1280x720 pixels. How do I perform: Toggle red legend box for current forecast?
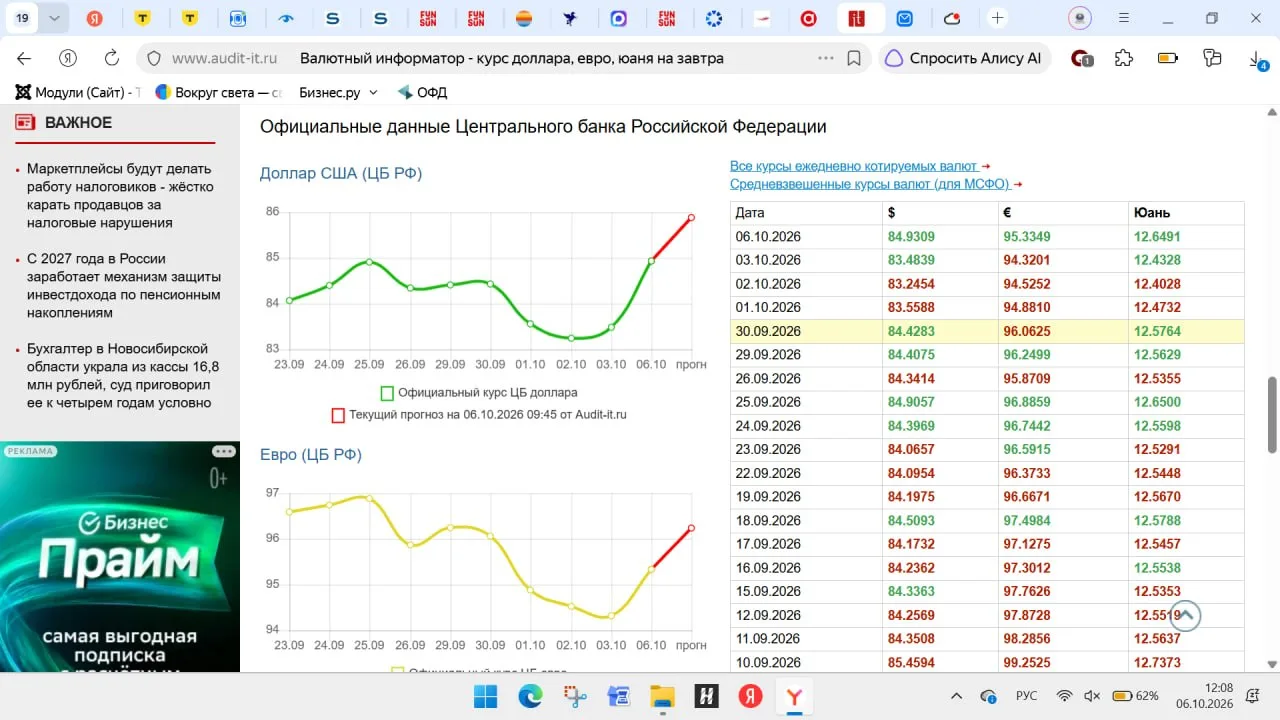pyautogui.click(x=338, y=414)
